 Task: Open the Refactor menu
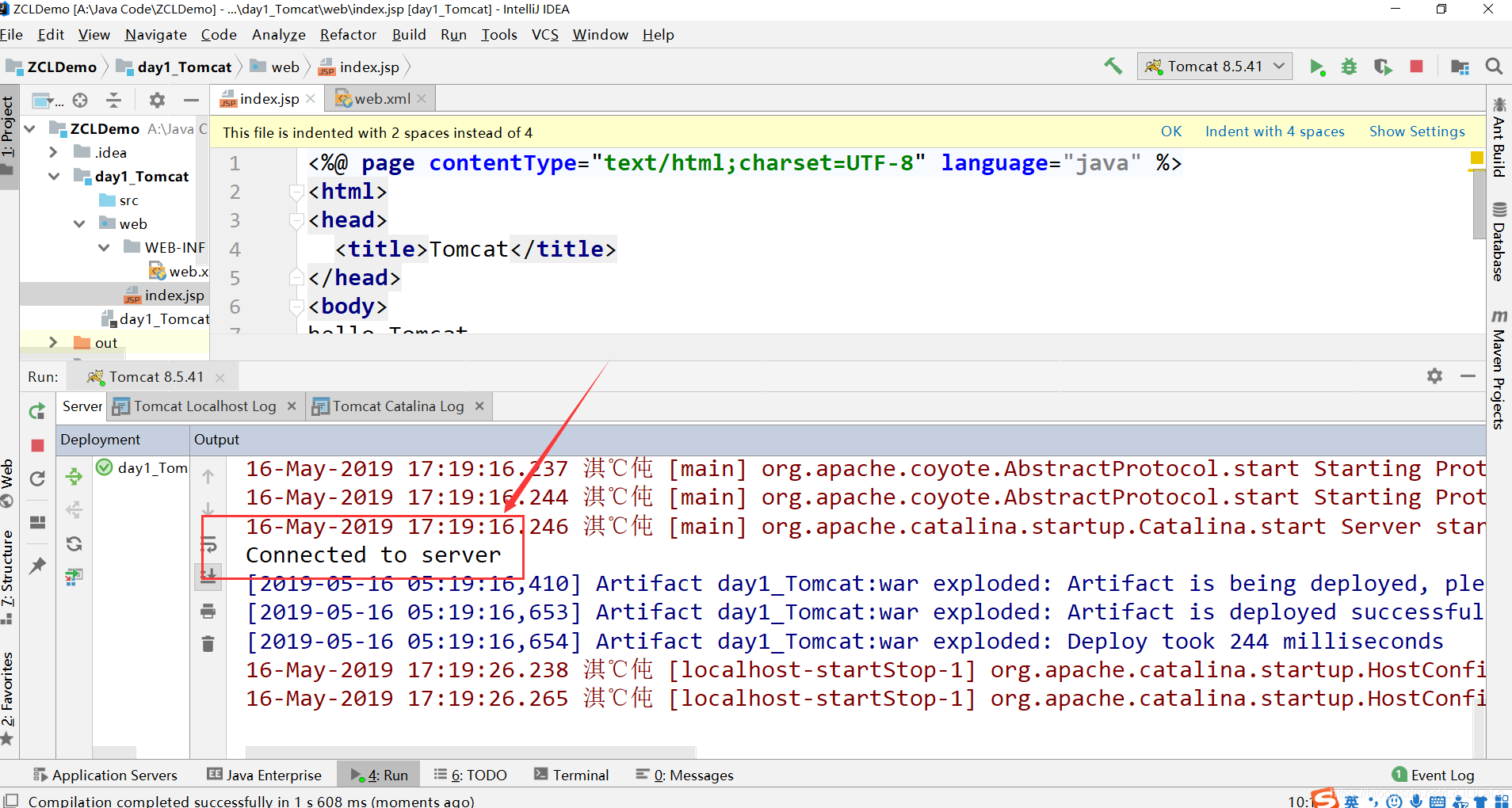coord(348,35)
